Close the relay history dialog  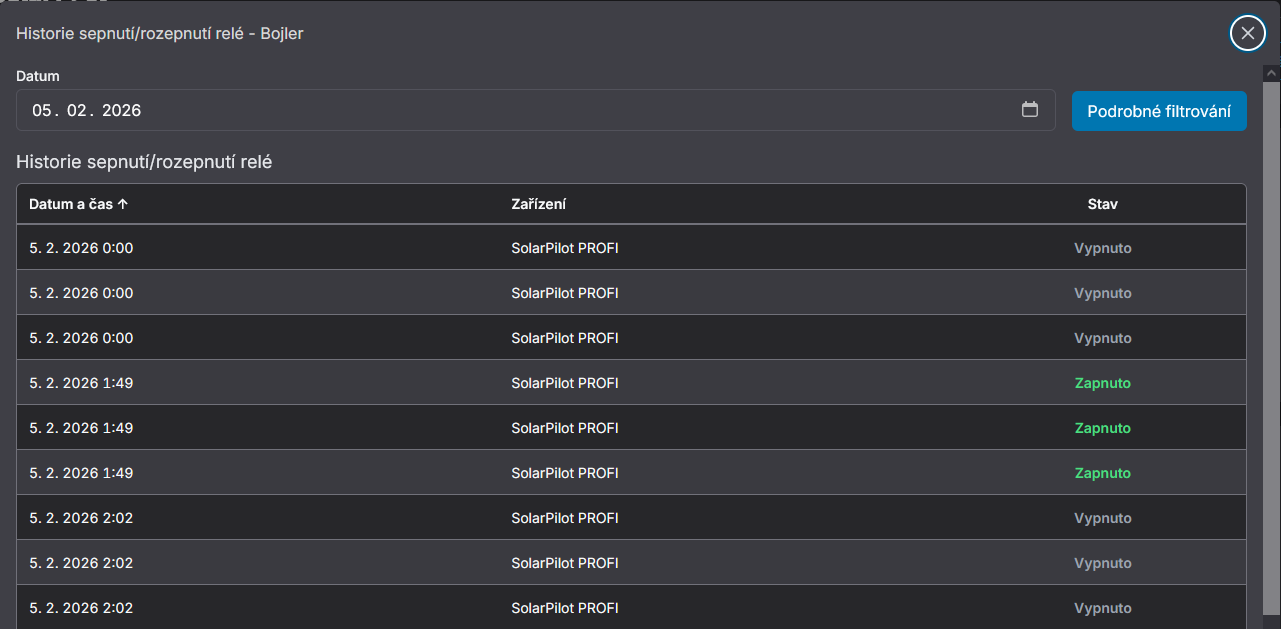click(x=1247, y=33)
